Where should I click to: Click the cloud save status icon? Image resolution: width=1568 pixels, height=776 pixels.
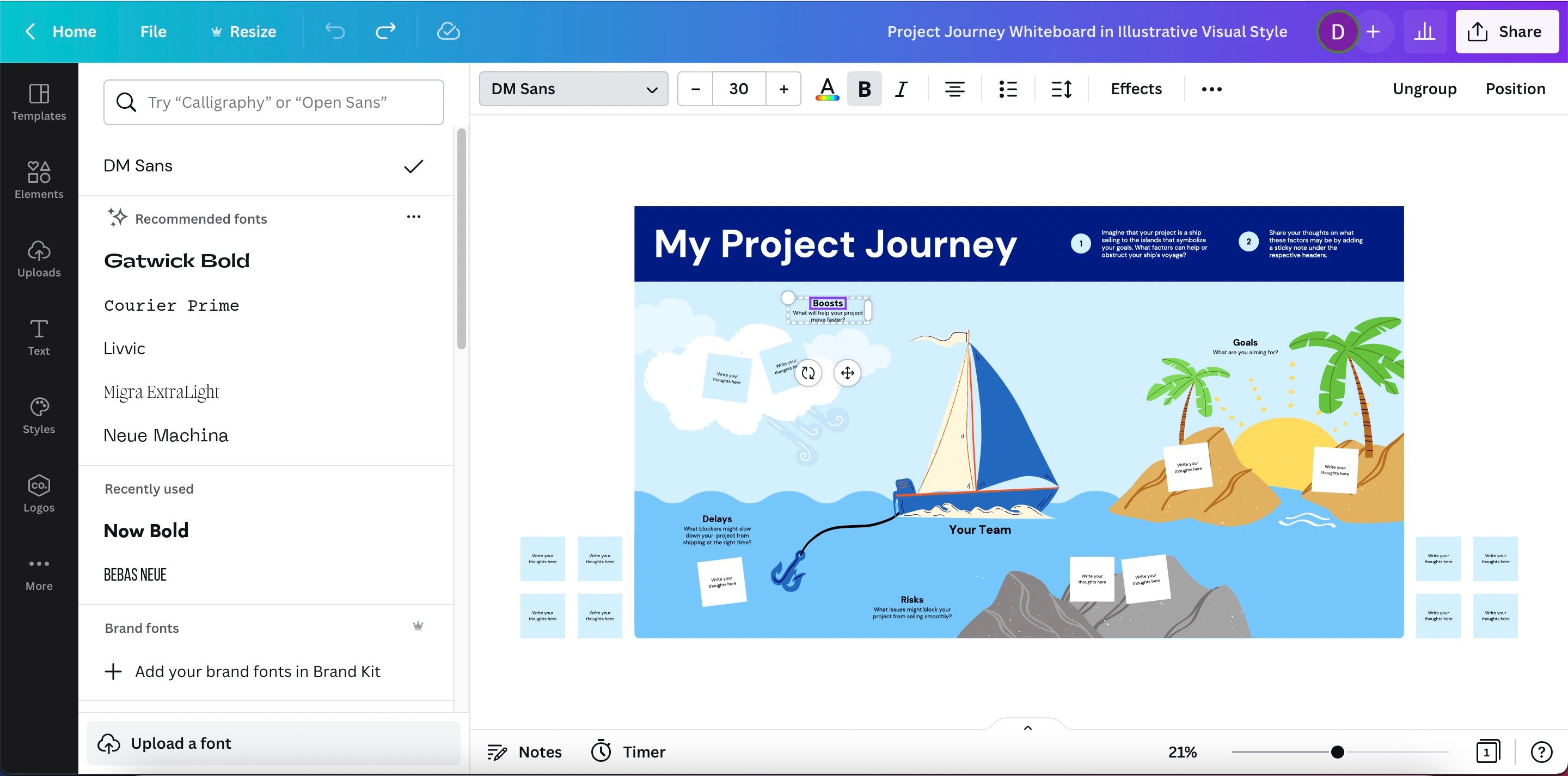[x=448, y=31]
